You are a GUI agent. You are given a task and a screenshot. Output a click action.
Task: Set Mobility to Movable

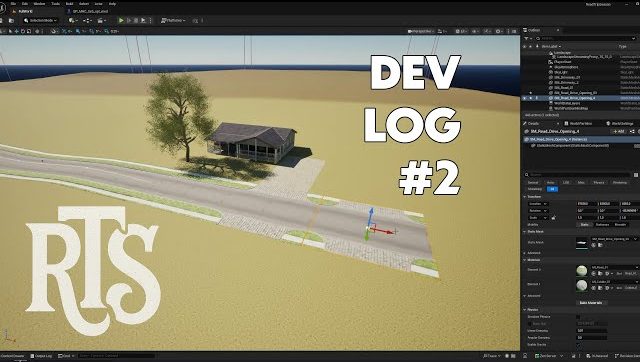click(x=620, y=224)
